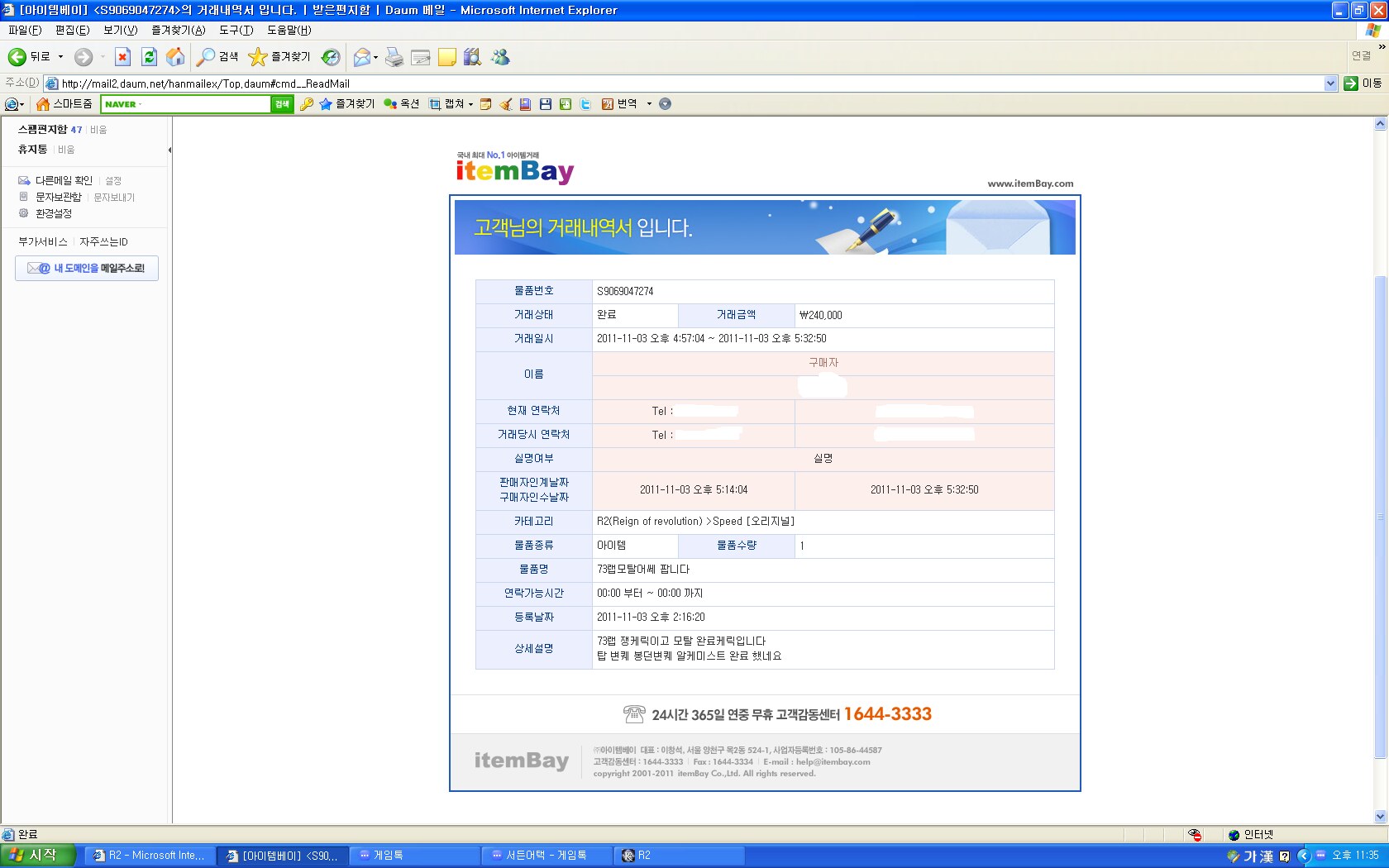
Task: Open the Back button history dropdown arrow
Action: [60, 57]
